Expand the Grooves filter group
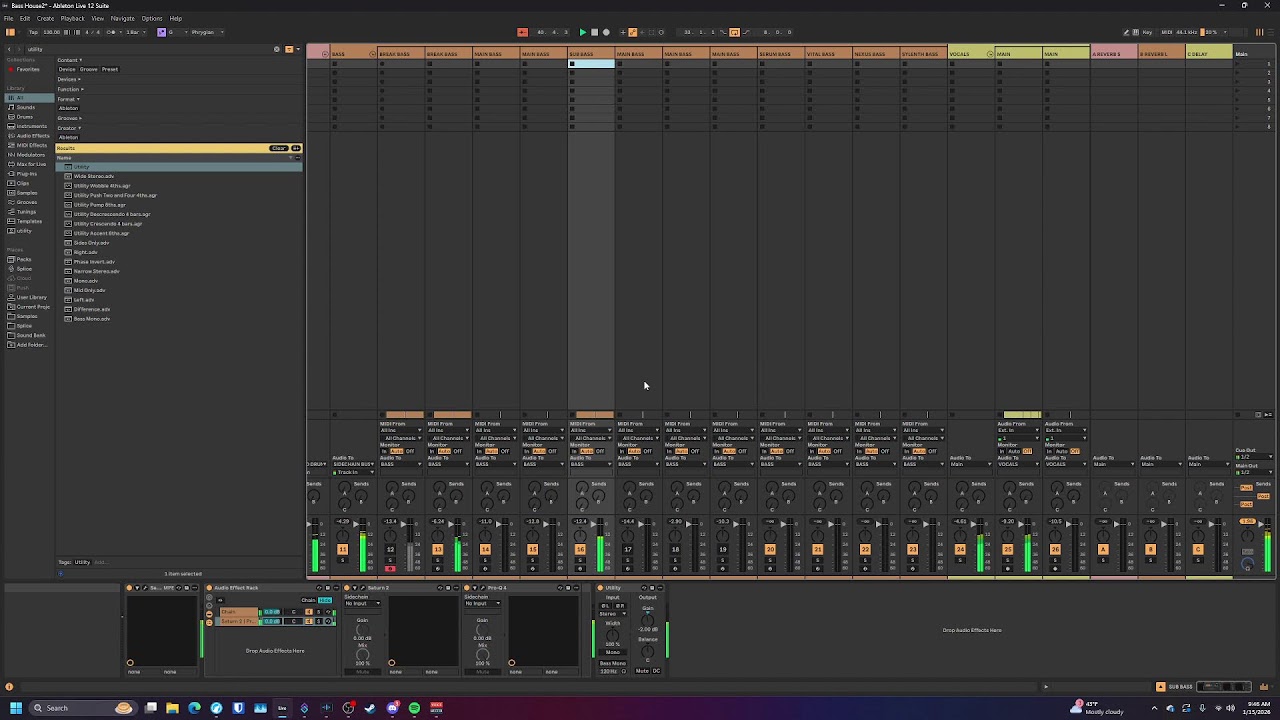The width and height of the screenshot is (1280, 720). 69,118
